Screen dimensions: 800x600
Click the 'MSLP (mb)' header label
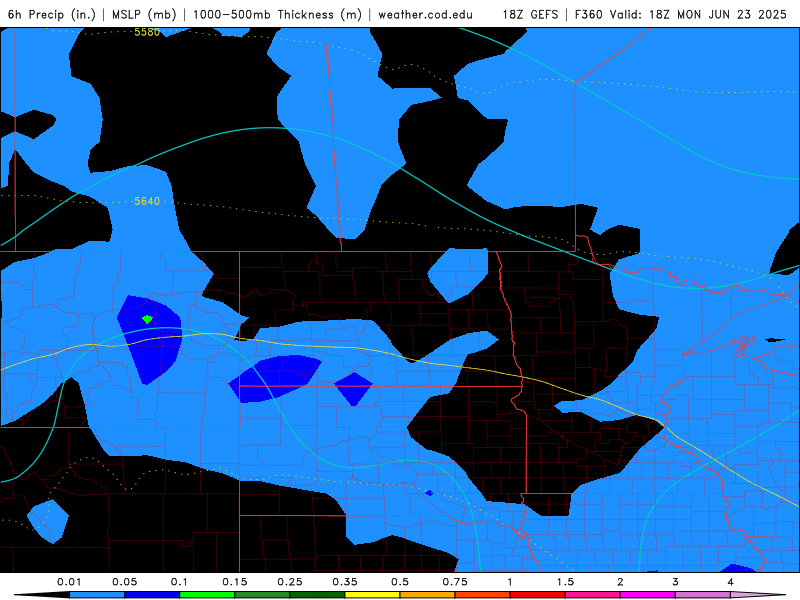tap(144, 14)
